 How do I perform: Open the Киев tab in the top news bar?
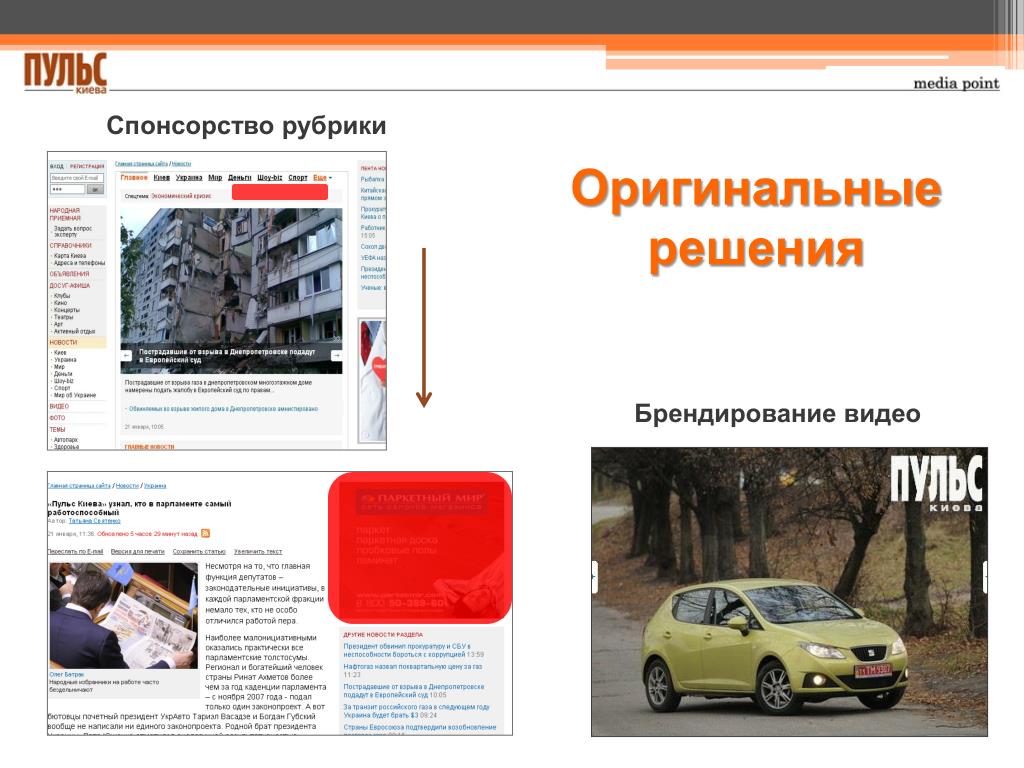[x=161, y=178]
